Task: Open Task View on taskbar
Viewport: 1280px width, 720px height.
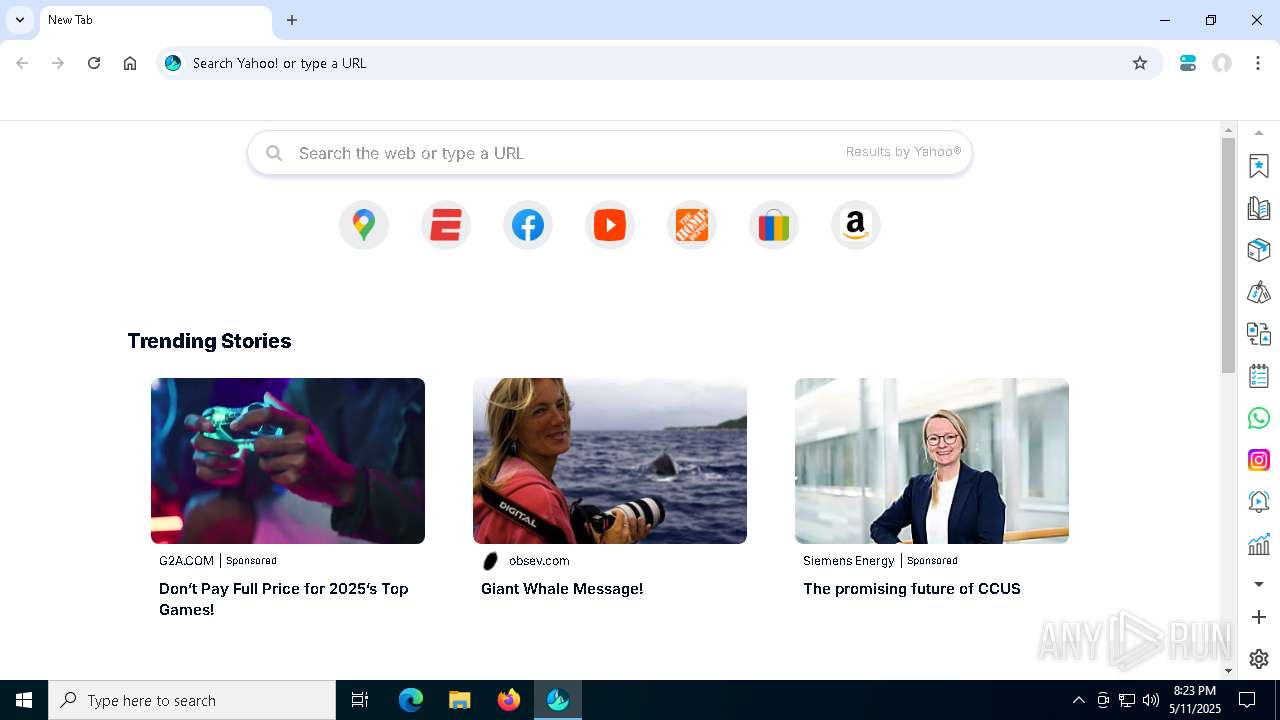Action: coord(360,700)
